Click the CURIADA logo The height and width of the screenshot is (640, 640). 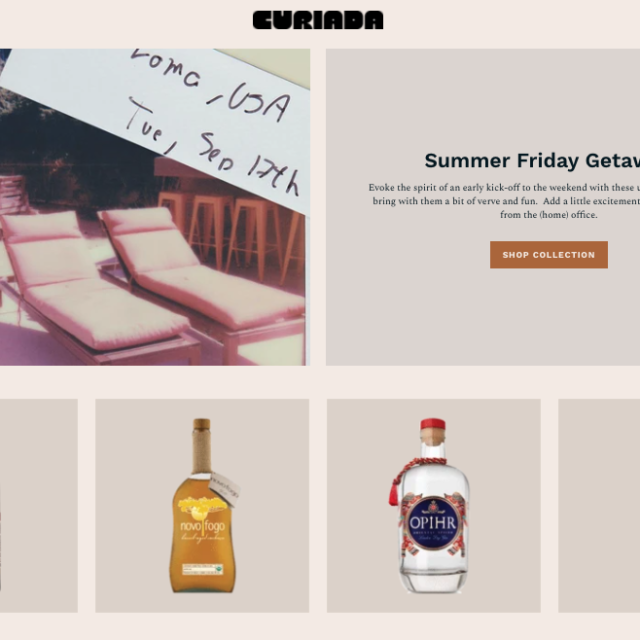pyautogui.click(x=318, y=20)
